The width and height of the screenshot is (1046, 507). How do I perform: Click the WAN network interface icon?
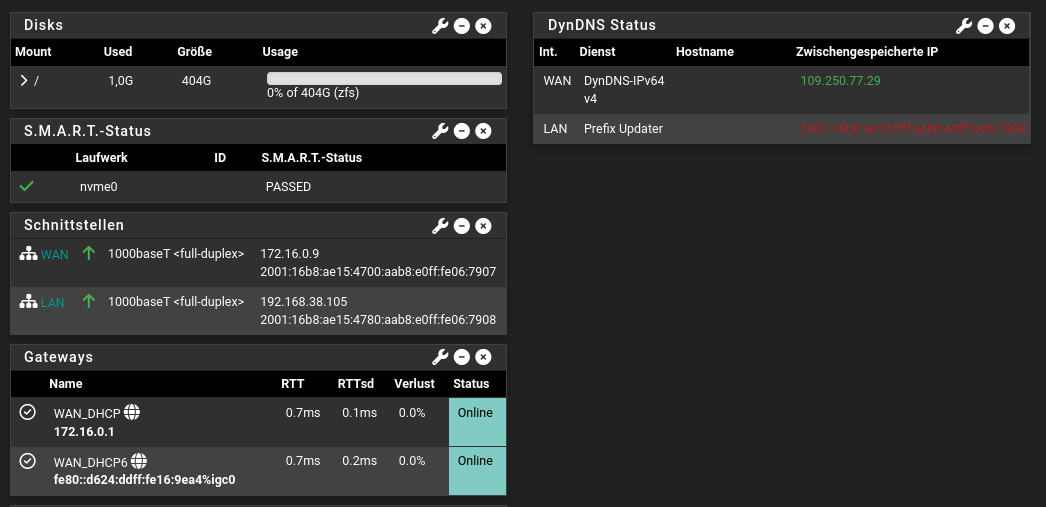pos(28,254)
